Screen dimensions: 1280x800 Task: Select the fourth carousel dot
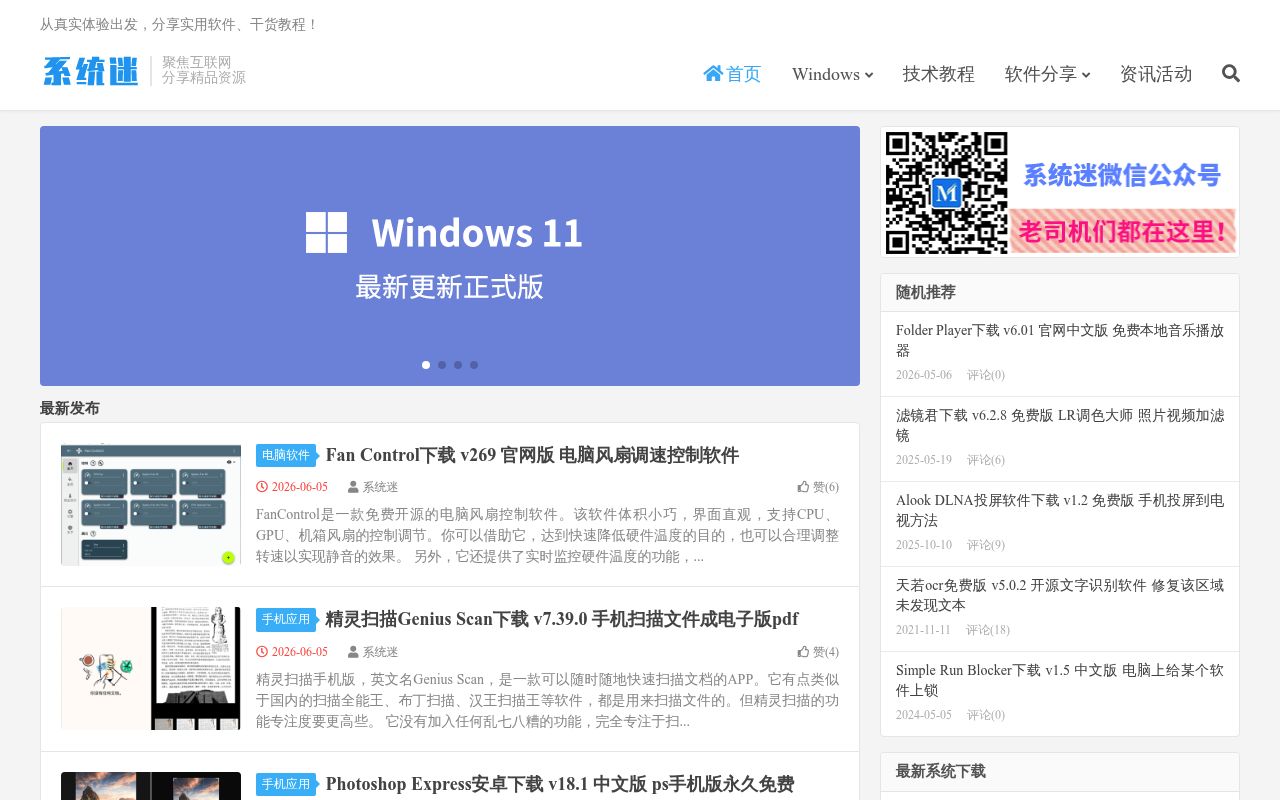[x=474, y=365]
